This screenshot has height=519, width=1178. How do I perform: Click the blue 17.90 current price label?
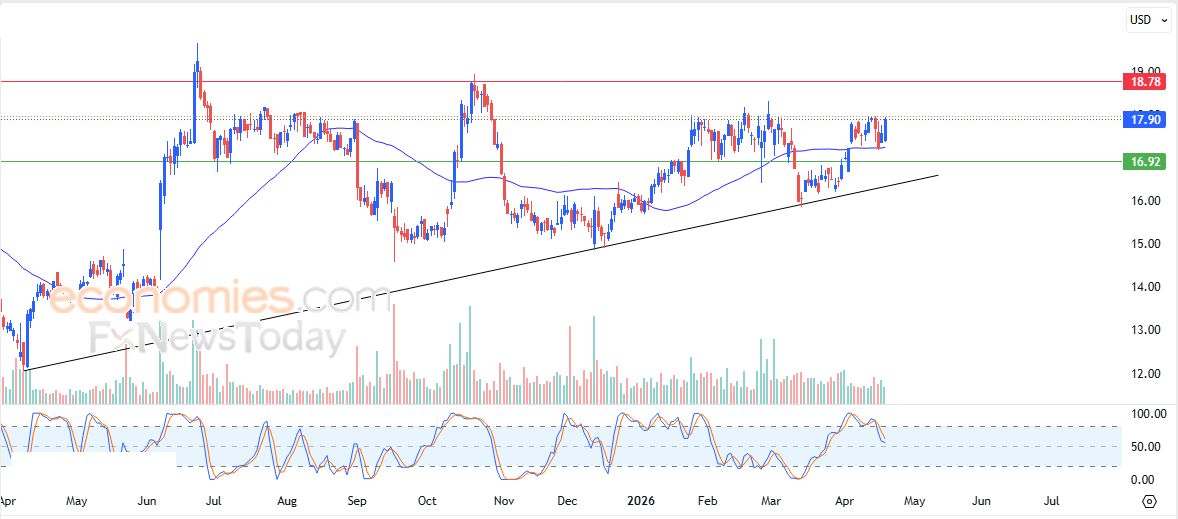[x=1144, y=119]
